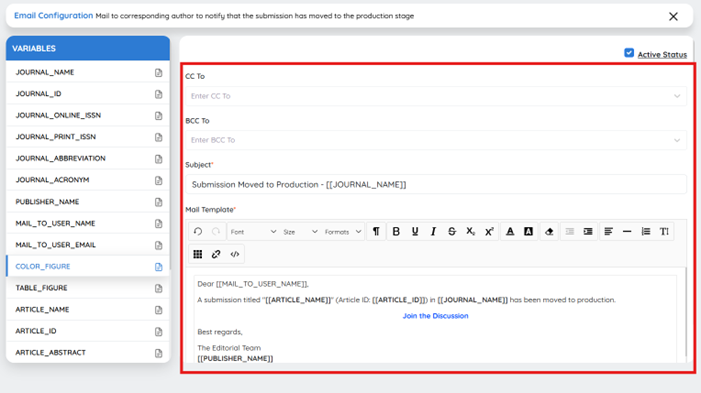Insert MAIL_TO_USER_EMAIL variable via its icon
This screenshot has width=701, height=393.
(158, 245)
